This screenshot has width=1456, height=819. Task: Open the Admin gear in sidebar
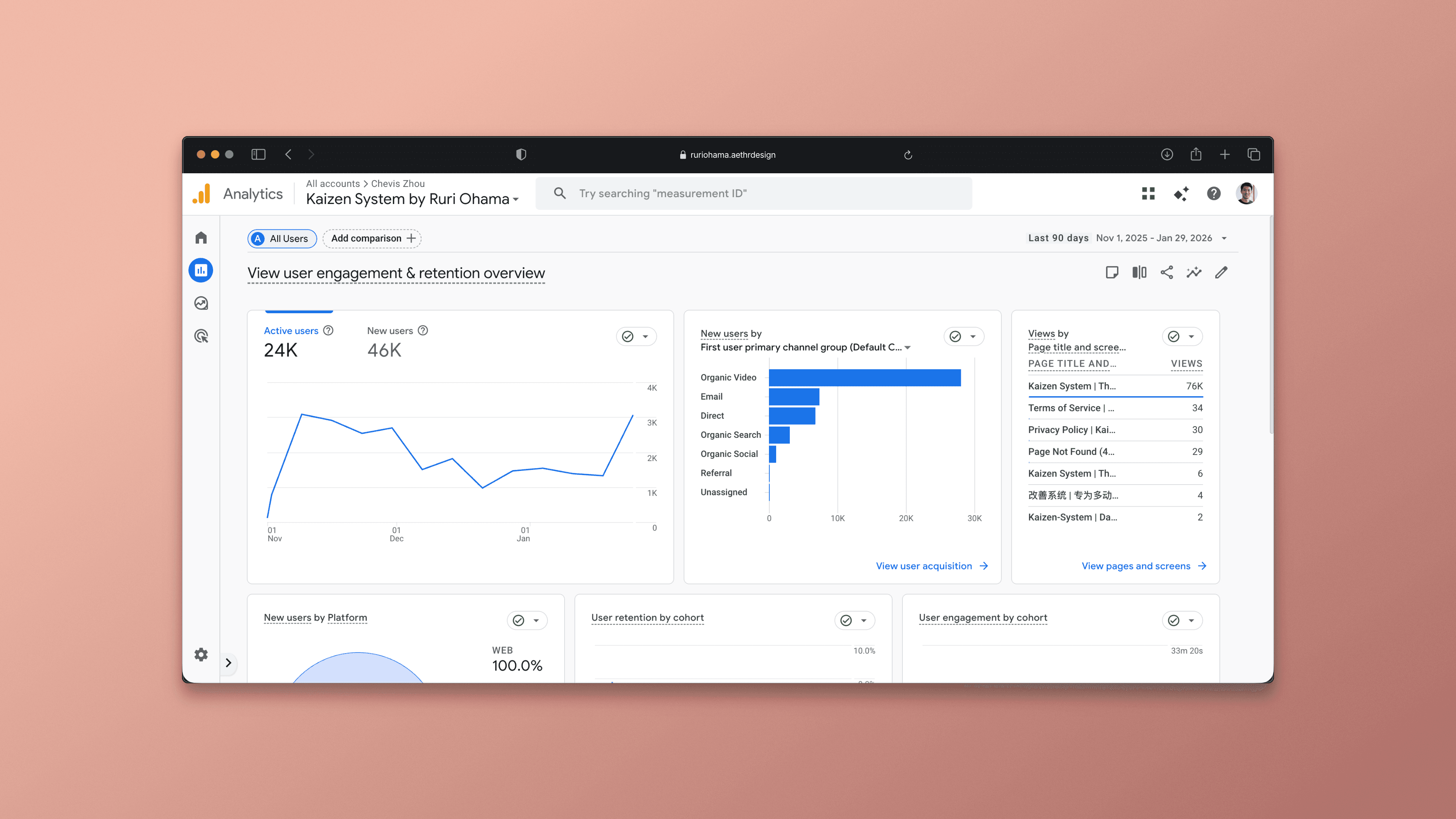tap(201, 654)
